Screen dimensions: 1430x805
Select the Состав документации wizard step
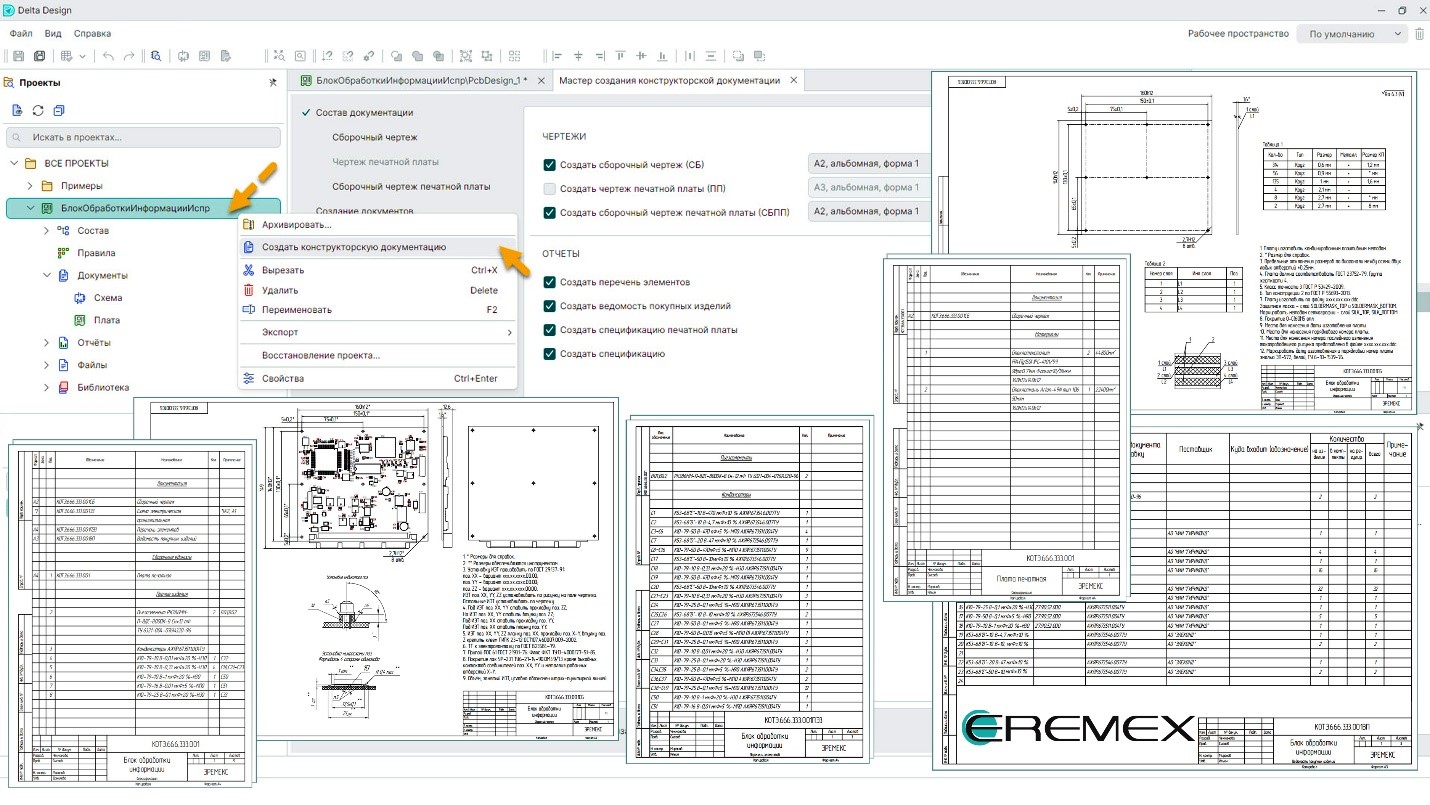pos(364,113)
